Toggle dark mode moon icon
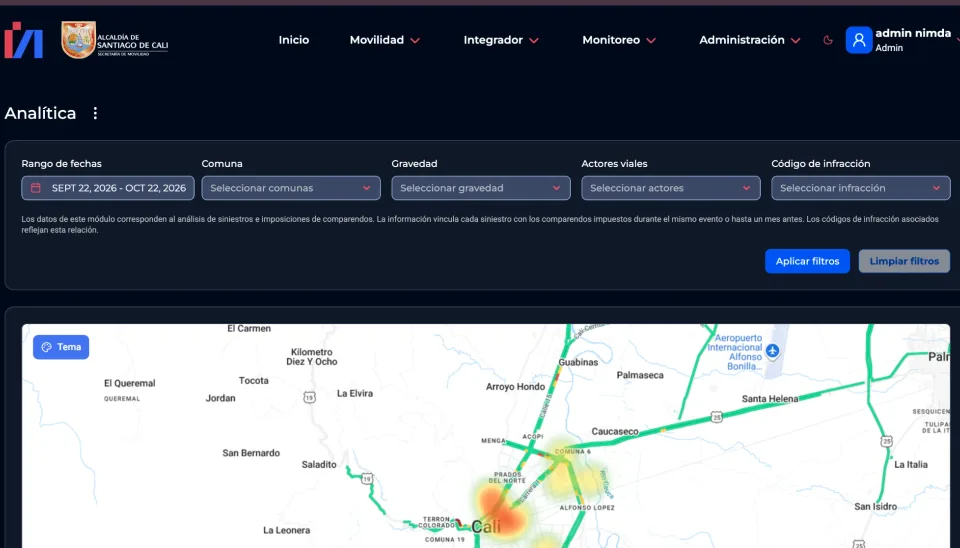 click(x=828, y=40)
